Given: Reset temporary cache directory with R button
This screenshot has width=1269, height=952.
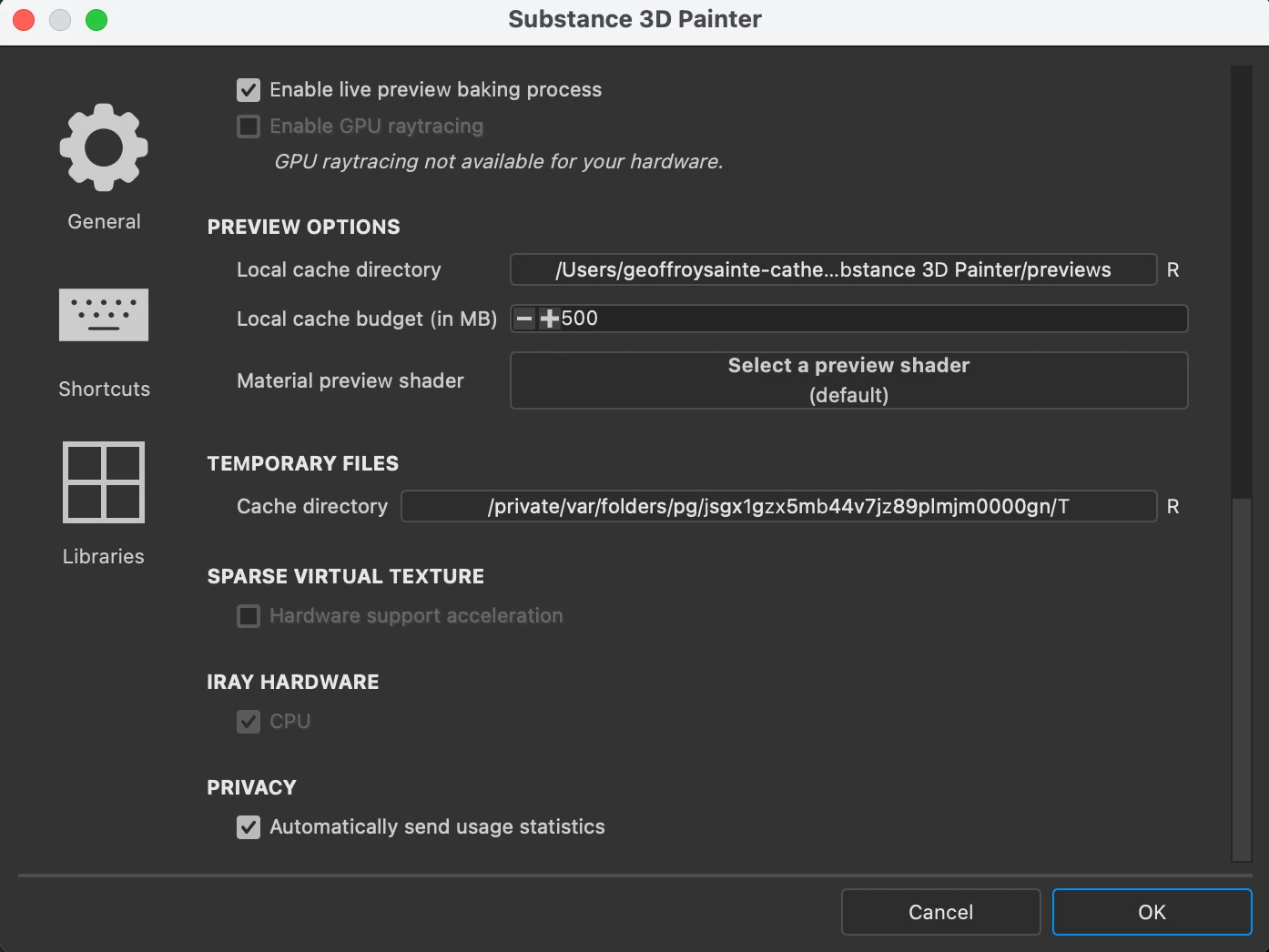Looking at the screenshot, I should click(x=1173, y=507).
